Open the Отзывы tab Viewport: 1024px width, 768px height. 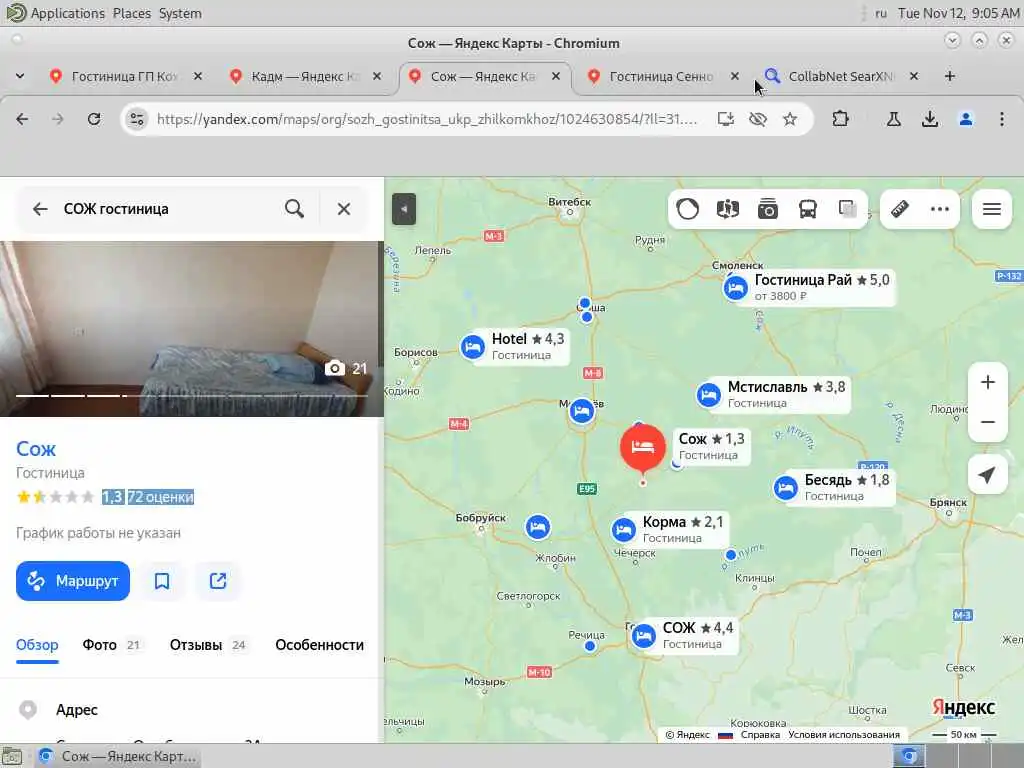click(208, 645)
